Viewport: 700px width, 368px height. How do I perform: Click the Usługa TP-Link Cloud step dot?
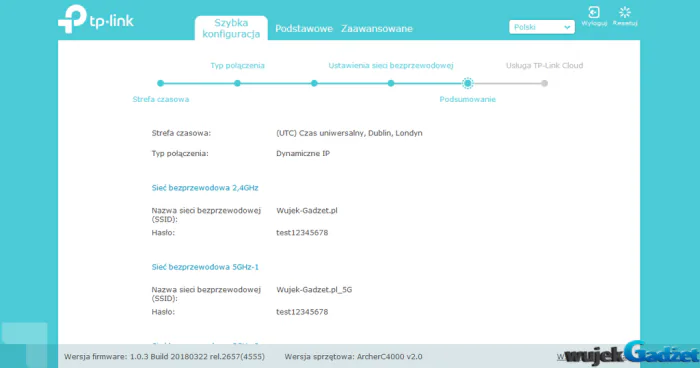(544, 83)
